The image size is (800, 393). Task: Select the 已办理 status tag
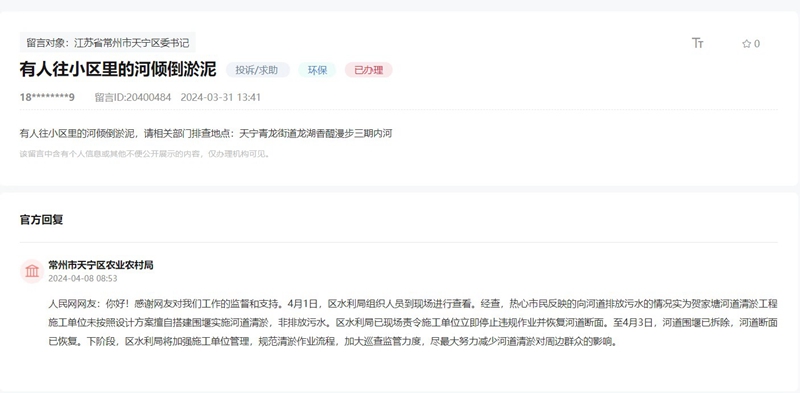click(369, 70)
